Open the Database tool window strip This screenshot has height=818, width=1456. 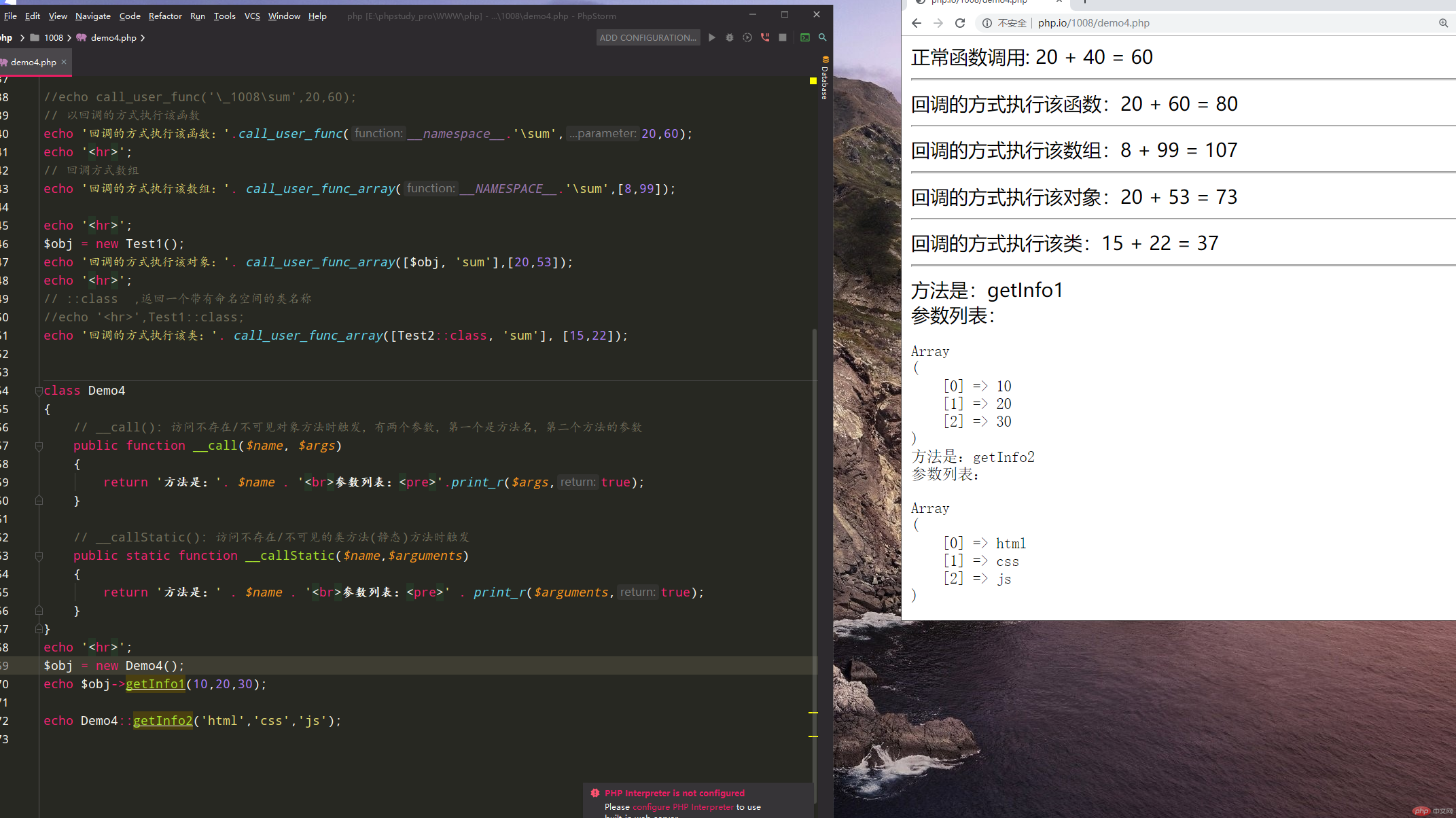(x=825, y=78)
